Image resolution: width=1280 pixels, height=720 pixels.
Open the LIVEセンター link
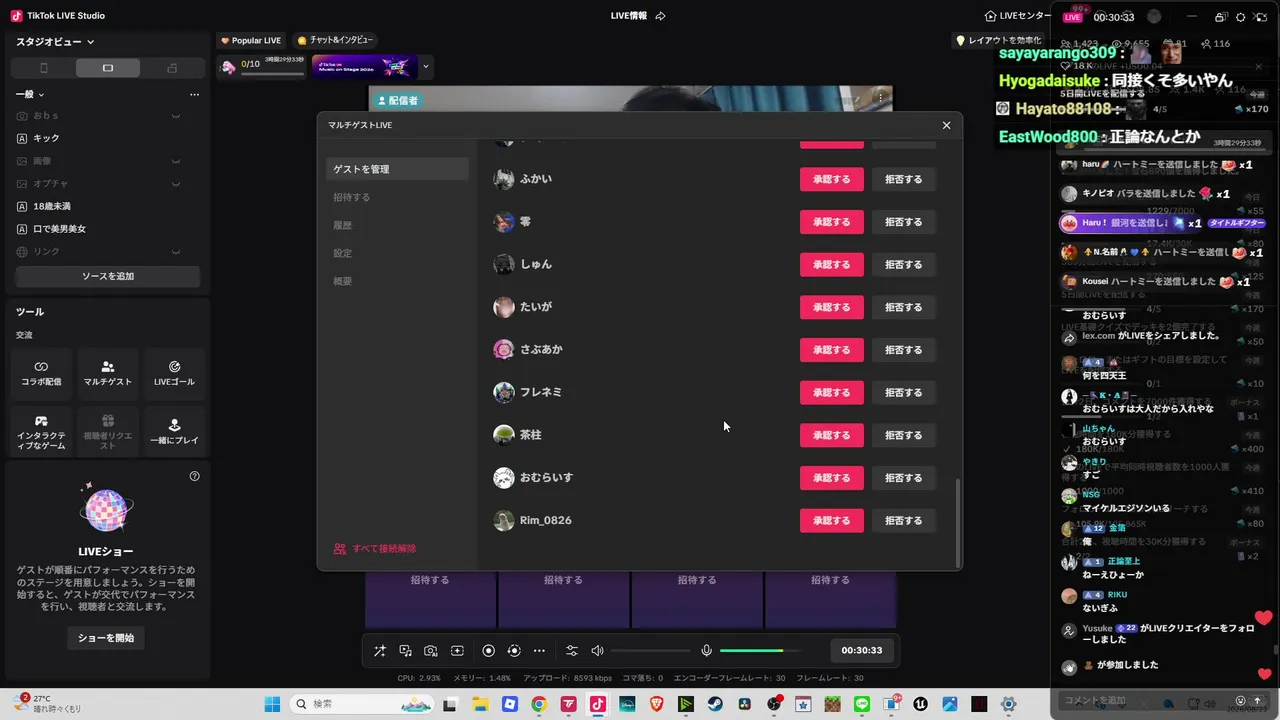coord(1019,16)
